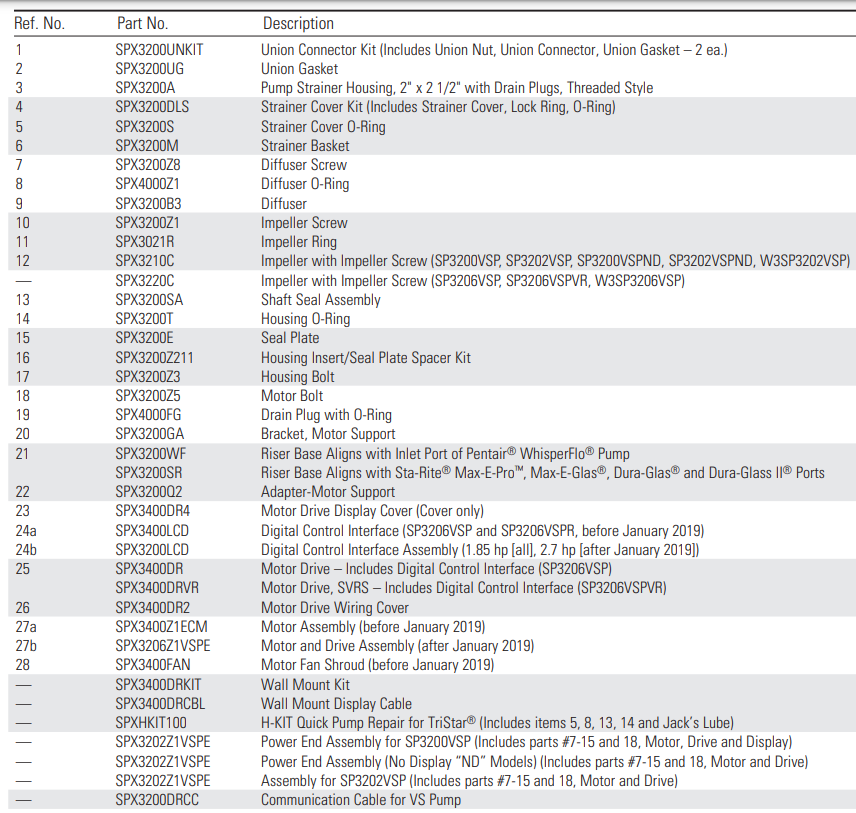The image size is (856, 813).
Task: Click 'Adapter-Motor Support' description
Action: click(x=328, y=492)
